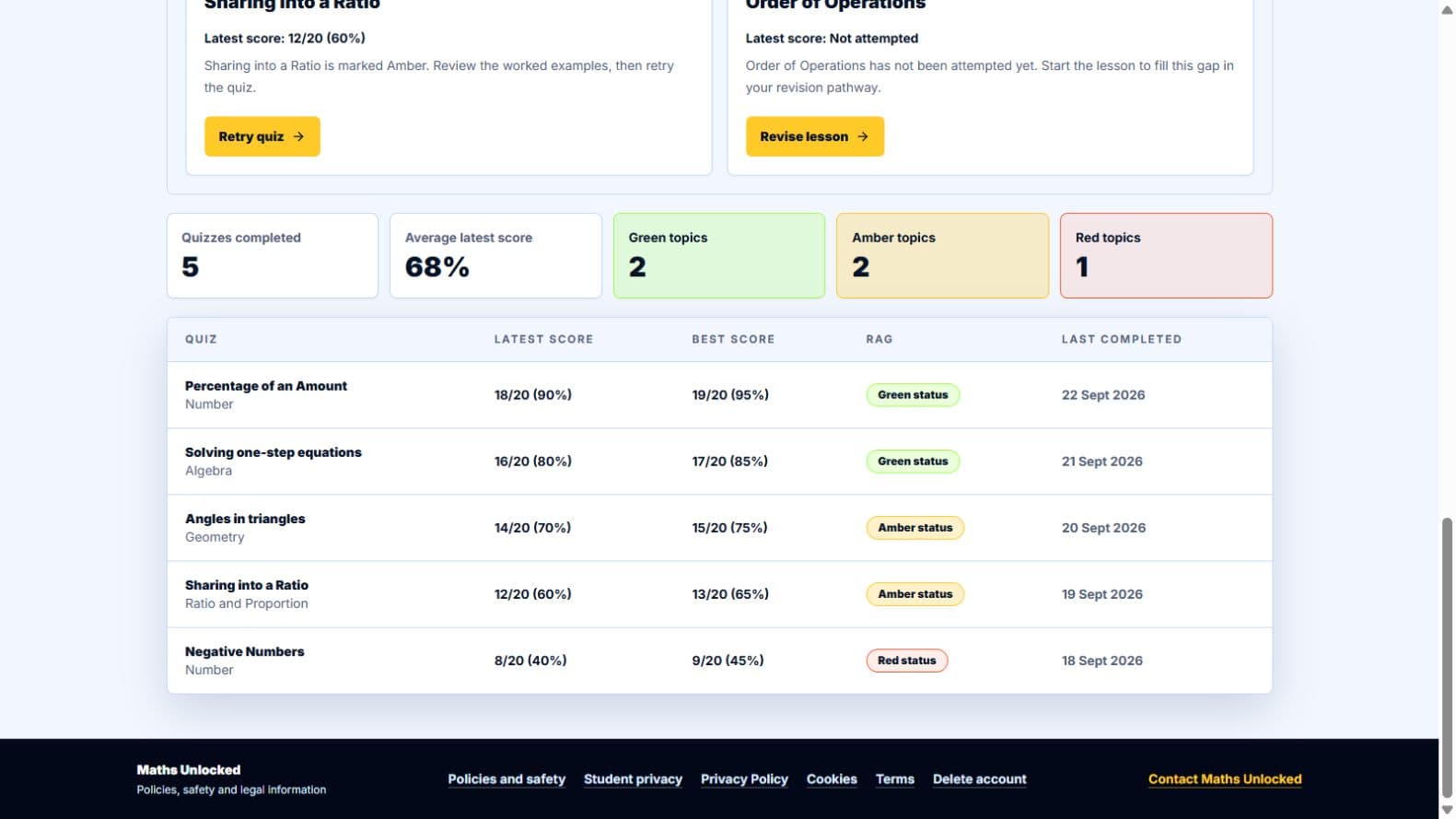
Task: Select the Amber topics summary card
Action: click(942, 256)
